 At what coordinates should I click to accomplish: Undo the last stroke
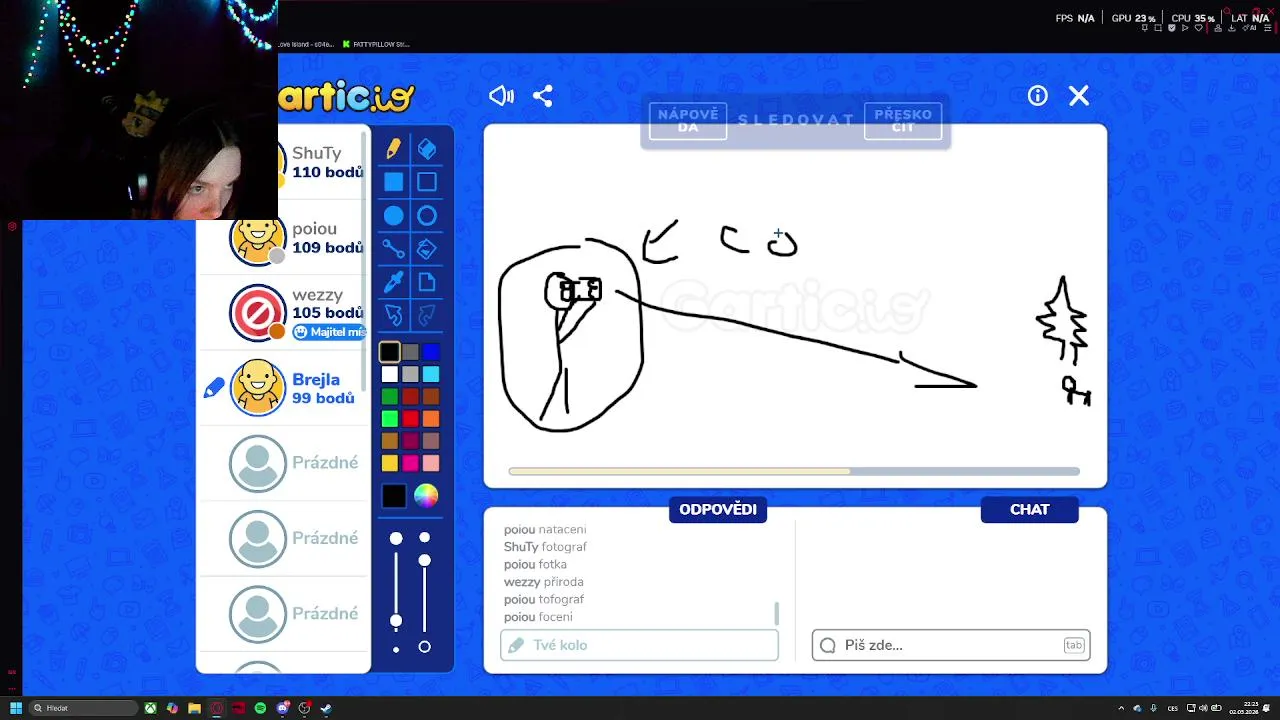click(394, 316)
